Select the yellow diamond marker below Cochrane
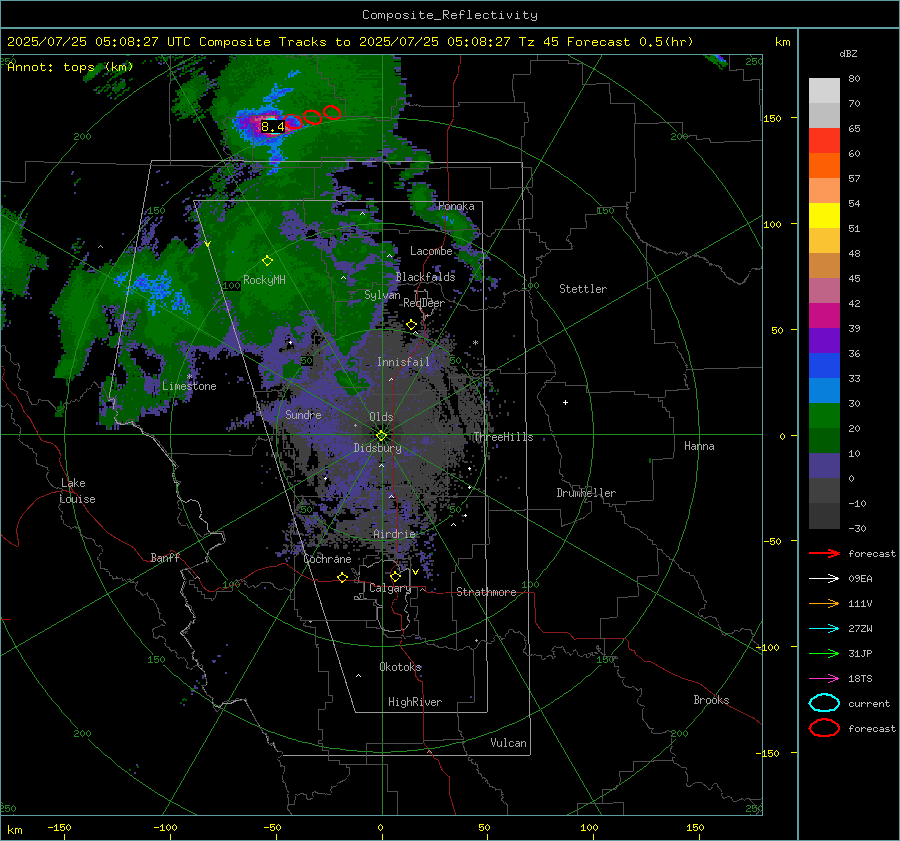The image size is (900, 841). (x=343, y=577)
